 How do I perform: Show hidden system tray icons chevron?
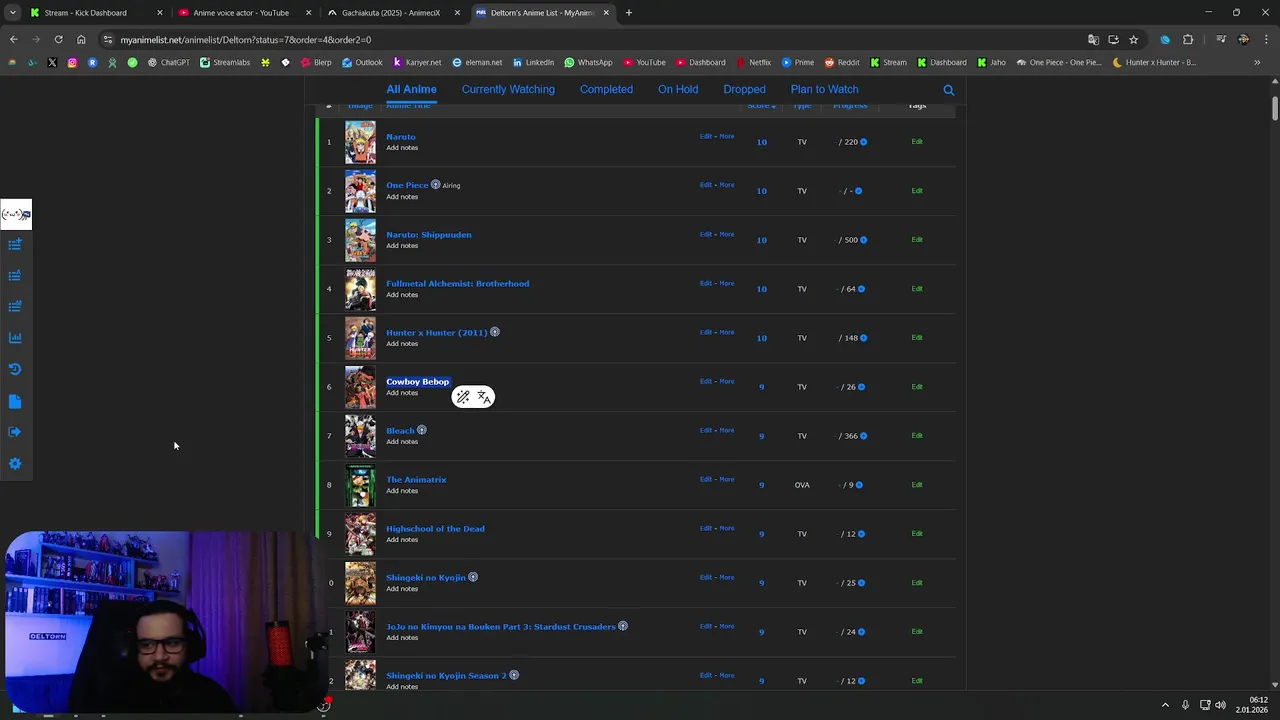pyautogui.click(x=1165, y=705)
